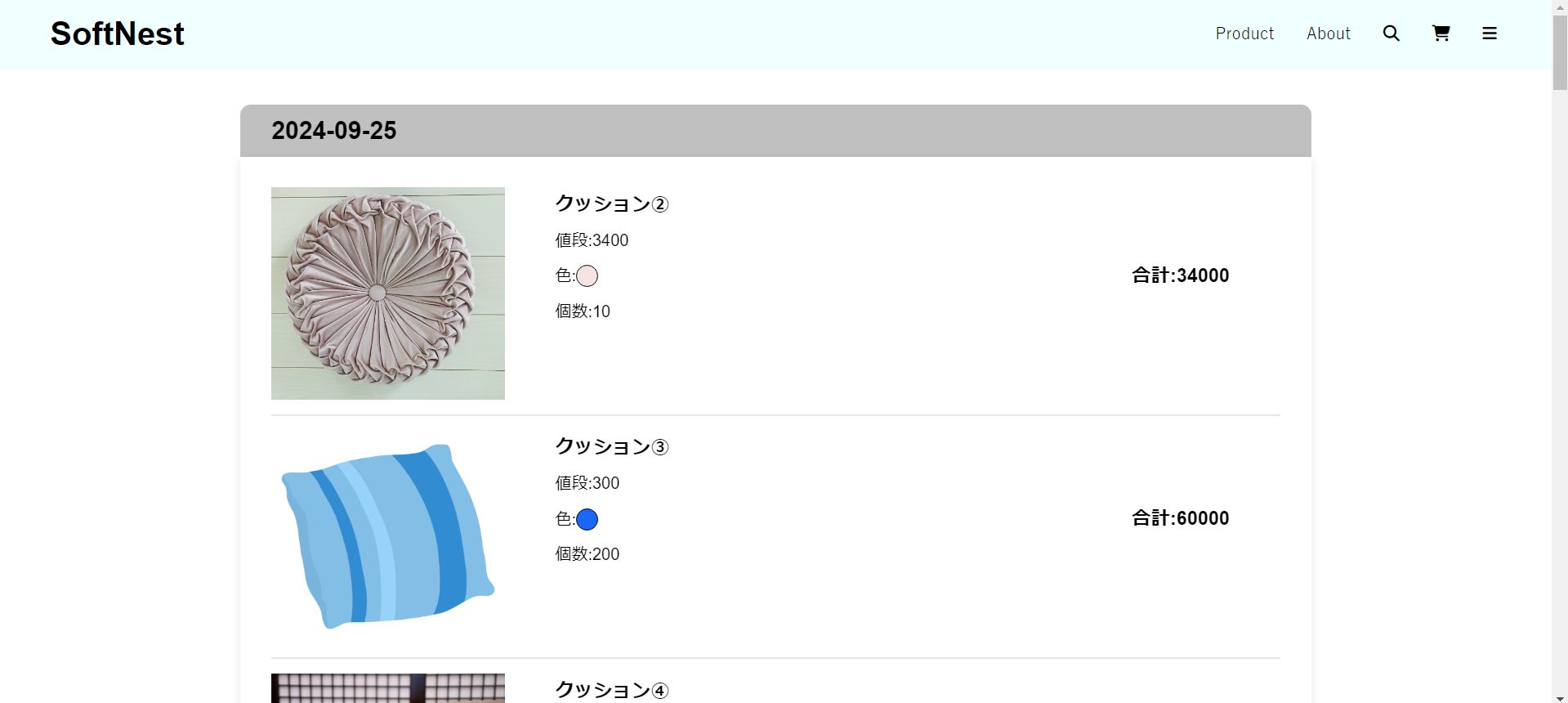1568x703 pixels.
Task: Open the shopping cart icon
Action: point(1441,34)
